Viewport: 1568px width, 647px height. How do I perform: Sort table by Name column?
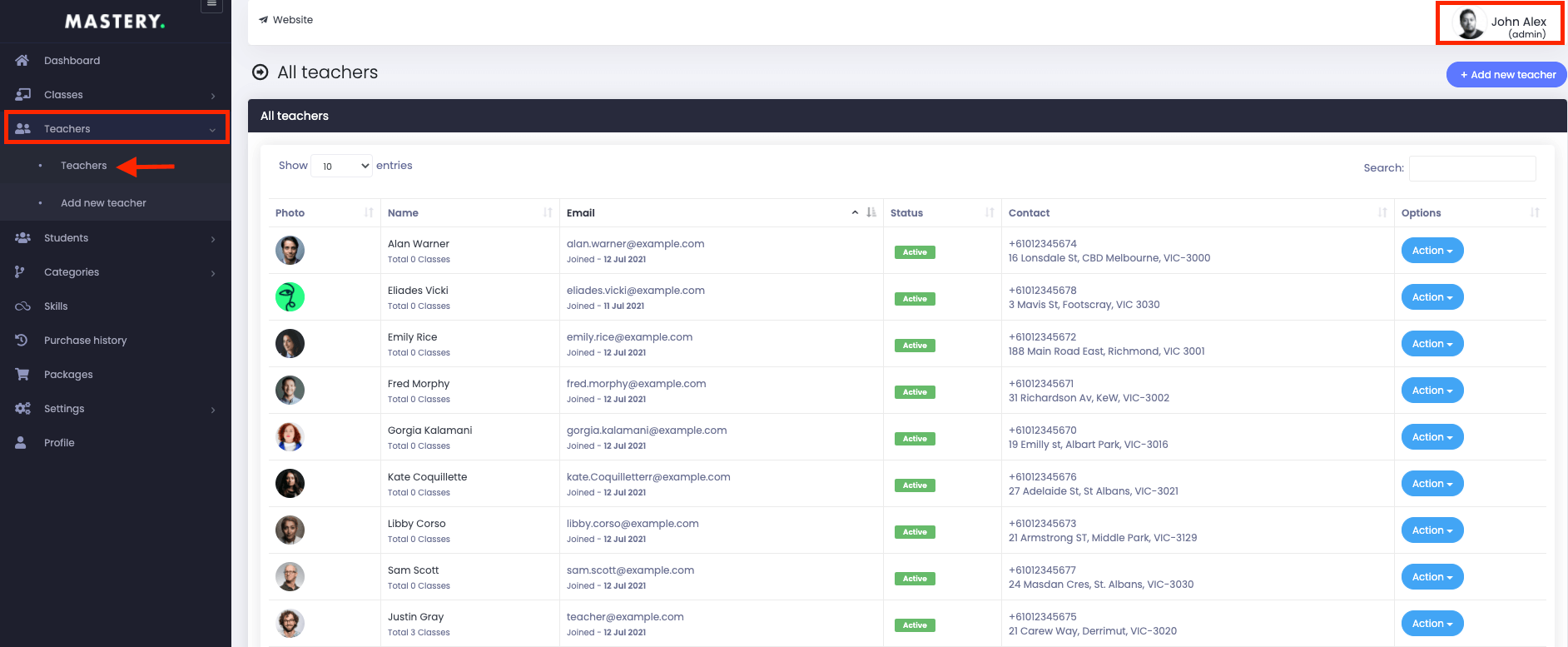tap(548, 213)
